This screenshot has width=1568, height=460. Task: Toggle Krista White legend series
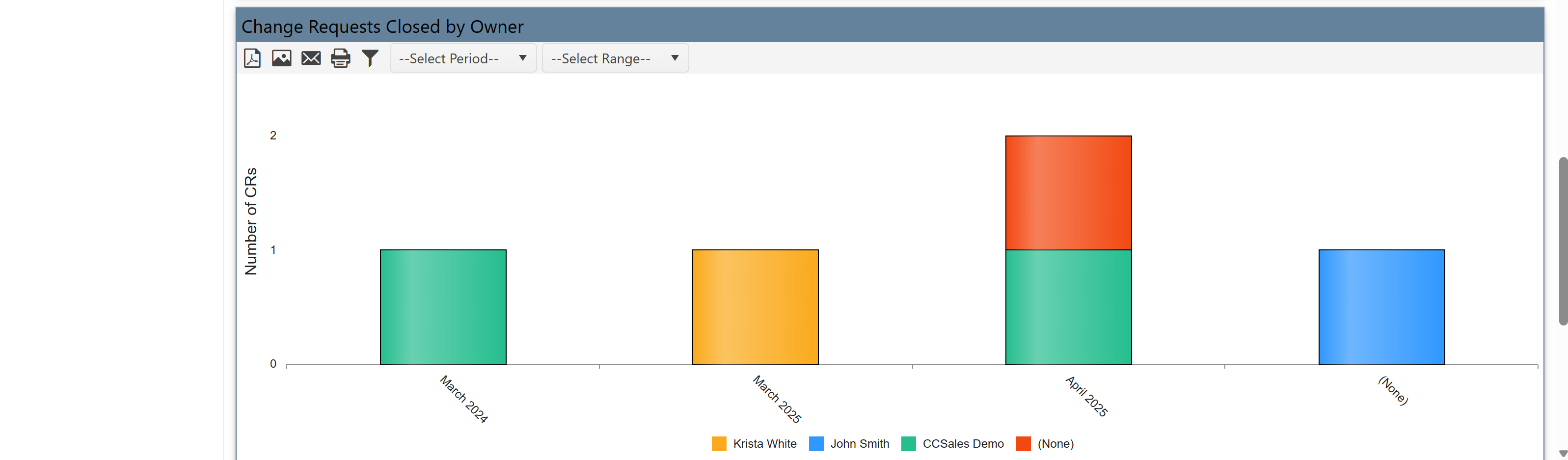coord(764,444)
